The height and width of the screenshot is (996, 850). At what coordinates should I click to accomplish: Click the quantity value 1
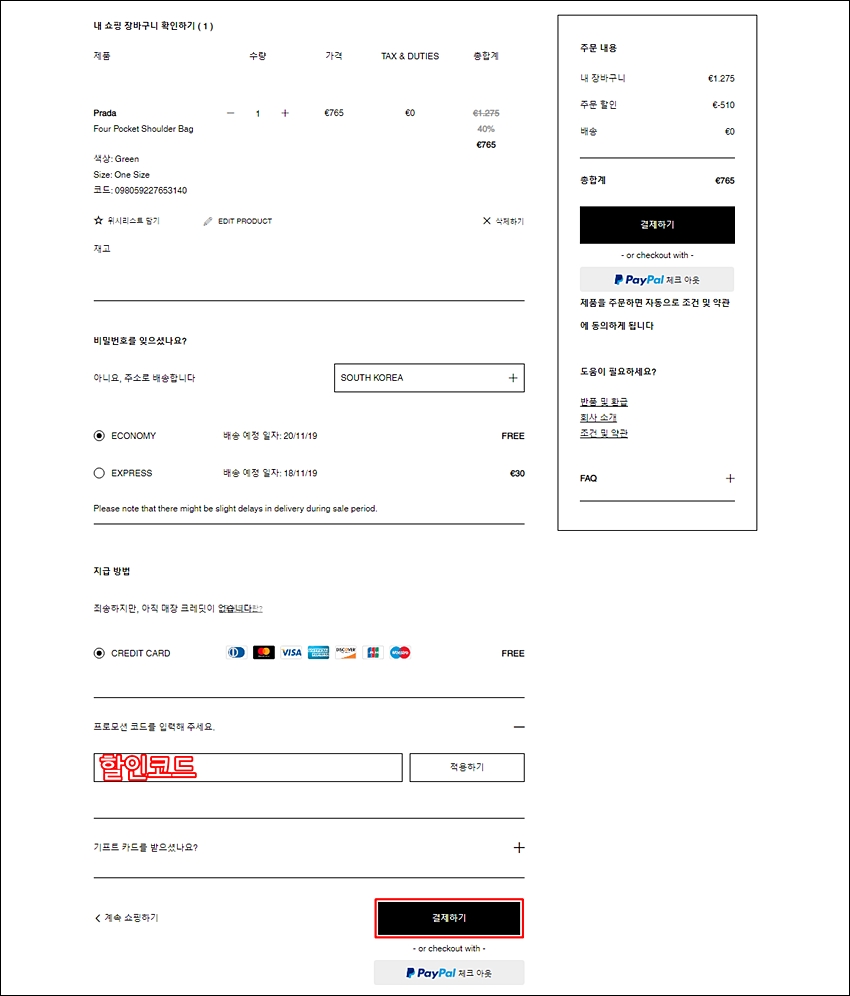258,114
